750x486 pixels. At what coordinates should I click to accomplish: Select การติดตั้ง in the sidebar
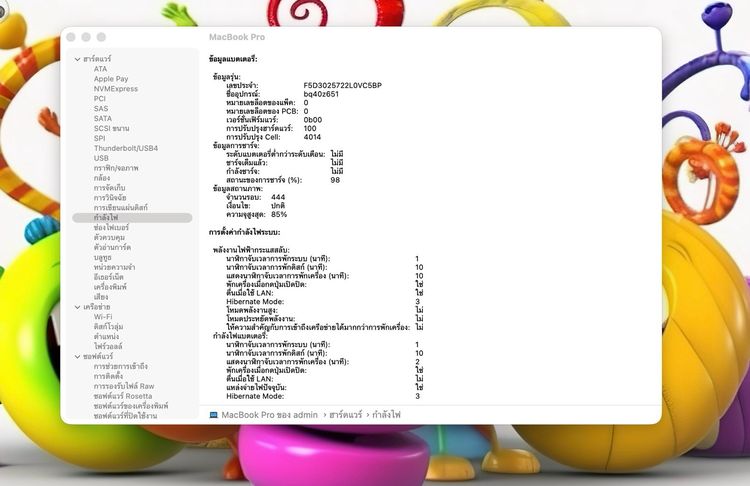[108, 376]
